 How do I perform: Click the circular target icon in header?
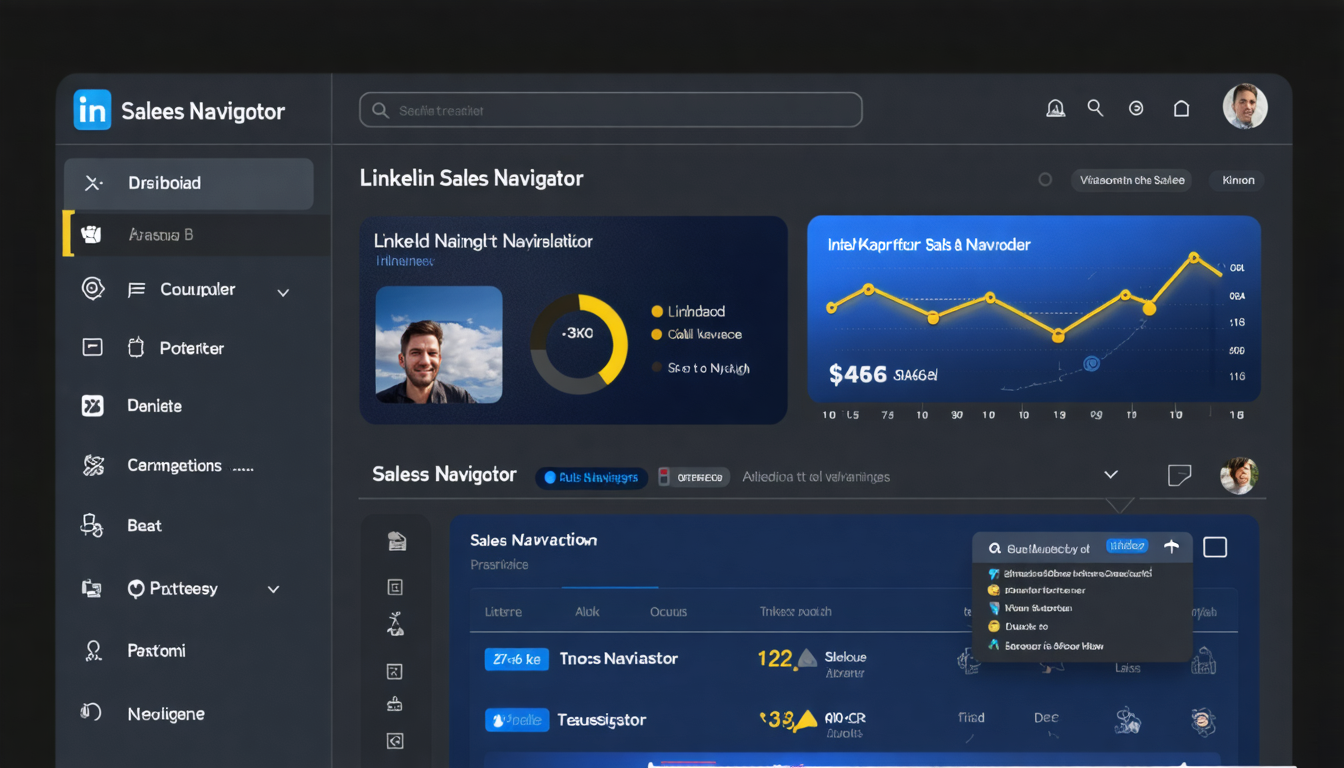click(1136, 109)
